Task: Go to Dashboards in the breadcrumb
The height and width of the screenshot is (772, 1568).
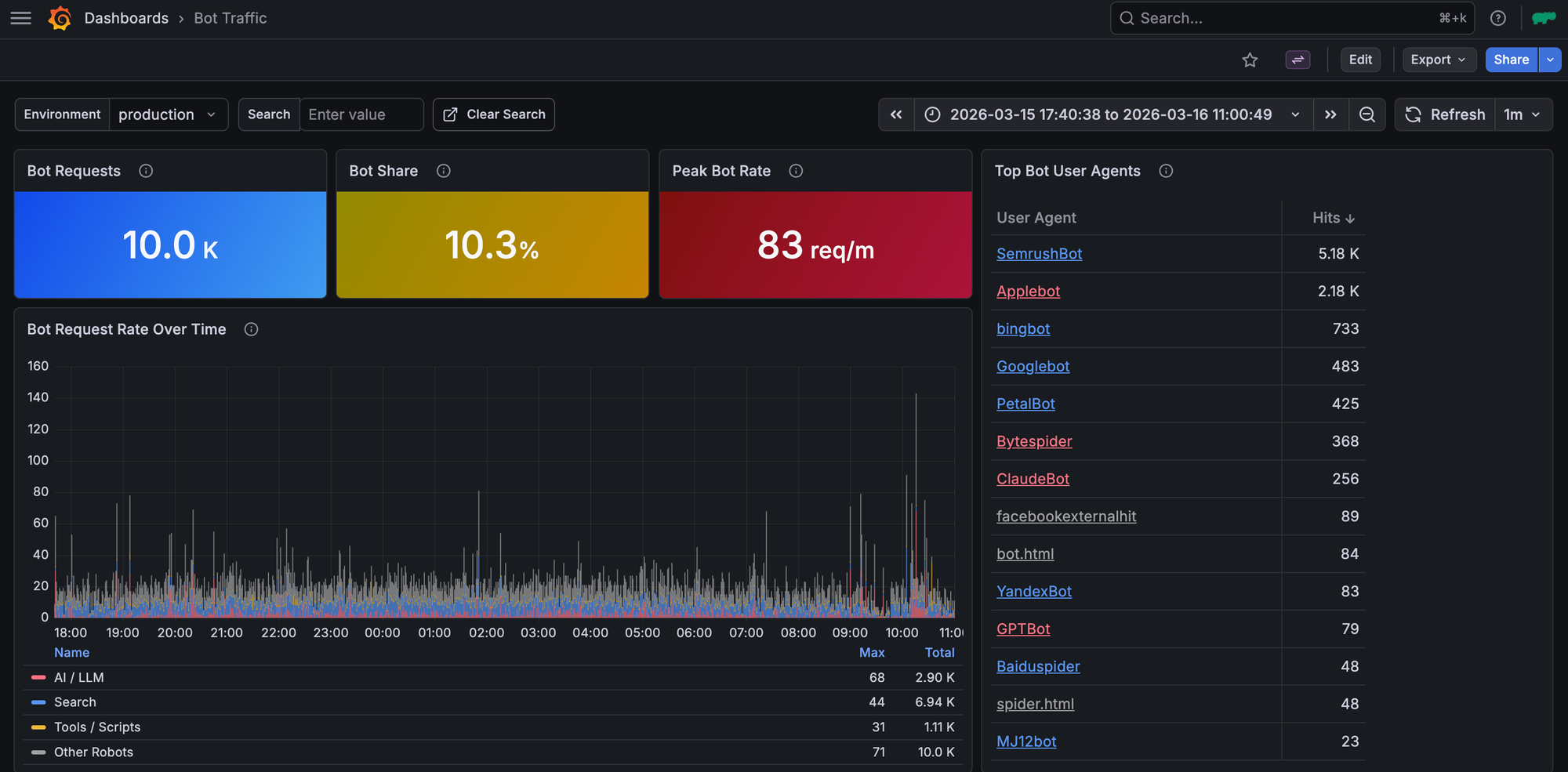Action: [126, 18]
